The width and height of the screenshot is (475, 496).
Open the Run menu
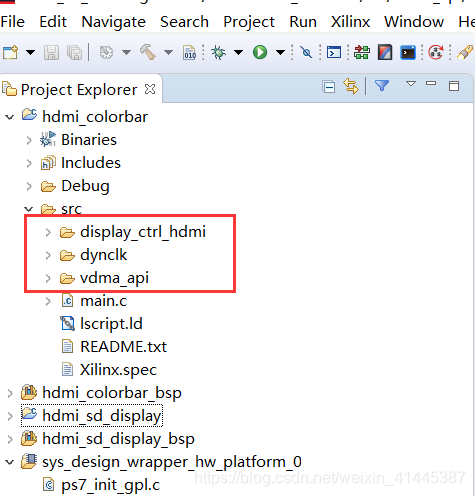(x=303, y=22)
